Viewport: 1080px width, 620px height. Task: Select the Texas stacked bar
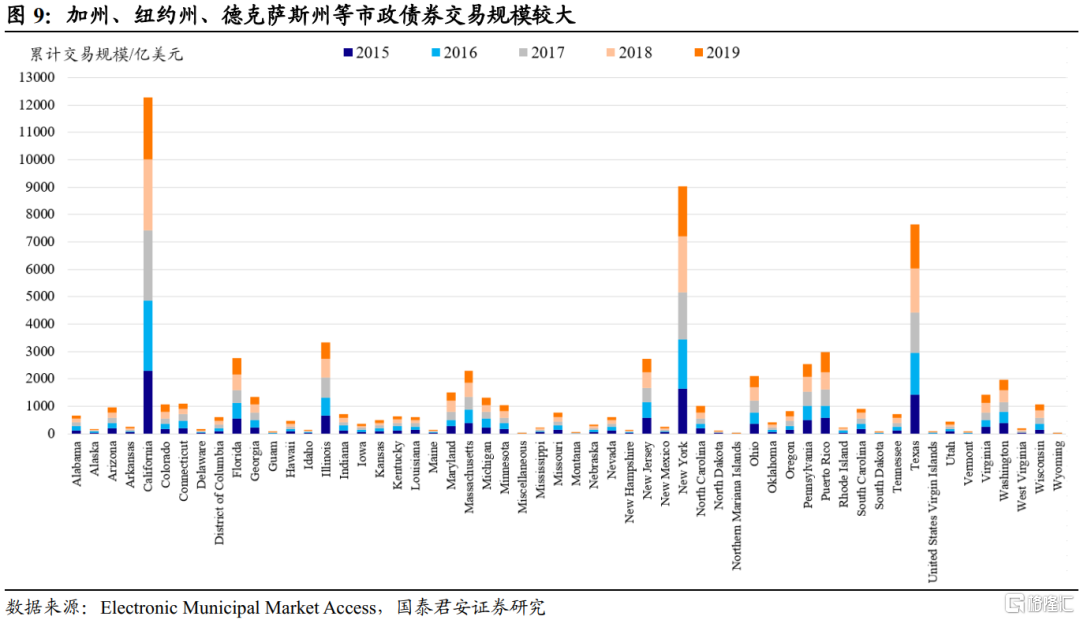click(x=915, y=329)
